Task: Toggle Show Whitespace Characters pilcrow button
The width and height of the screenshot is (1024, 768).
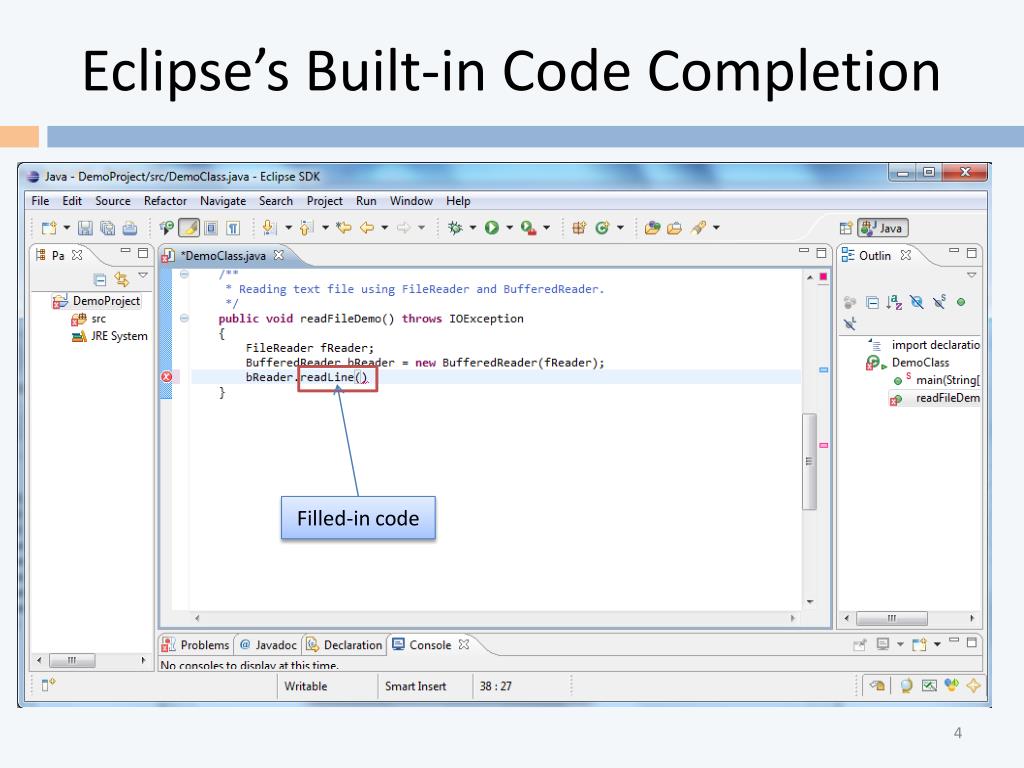Action: [x=233, y=228]
